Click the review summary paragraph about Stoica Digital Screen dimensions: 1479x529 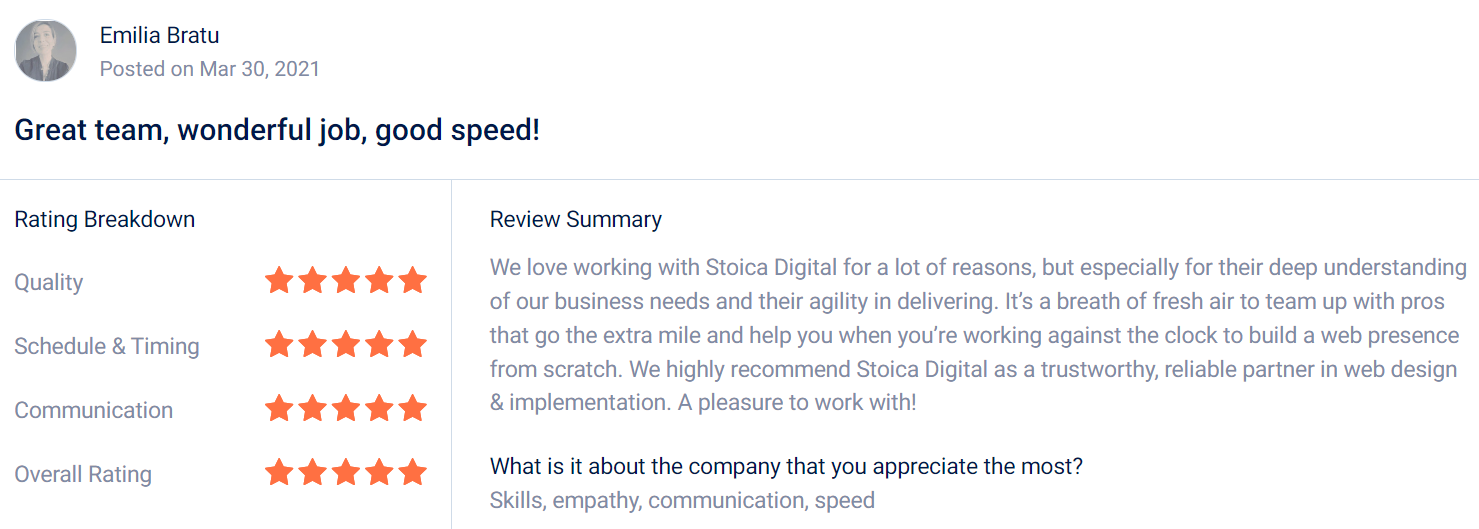coord(978,335)
